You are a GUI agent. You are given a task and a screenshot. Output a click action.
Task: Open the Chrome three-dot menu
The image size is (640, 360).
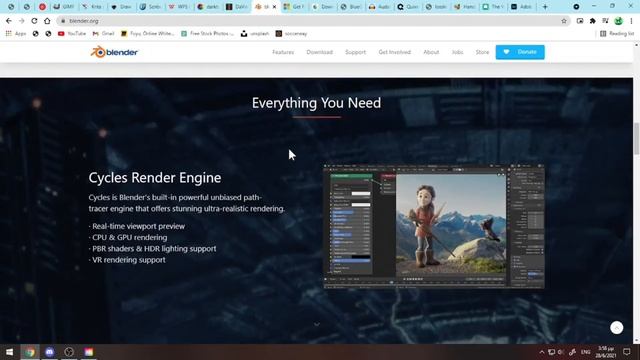click(631, 21)
